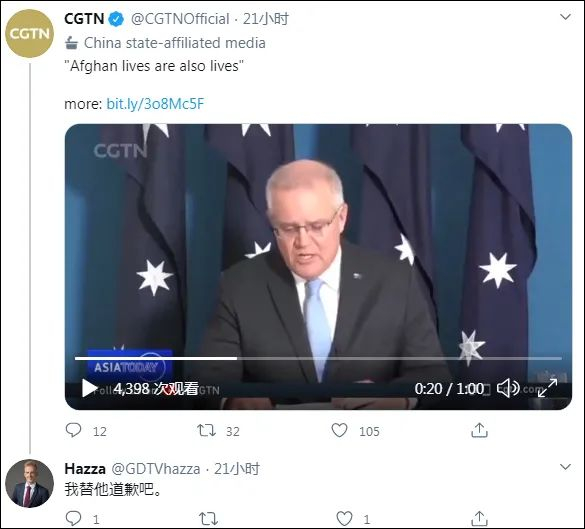This screenshot has width=585, height=529.
Task: Play the video with play button
Action: [89, 388]
